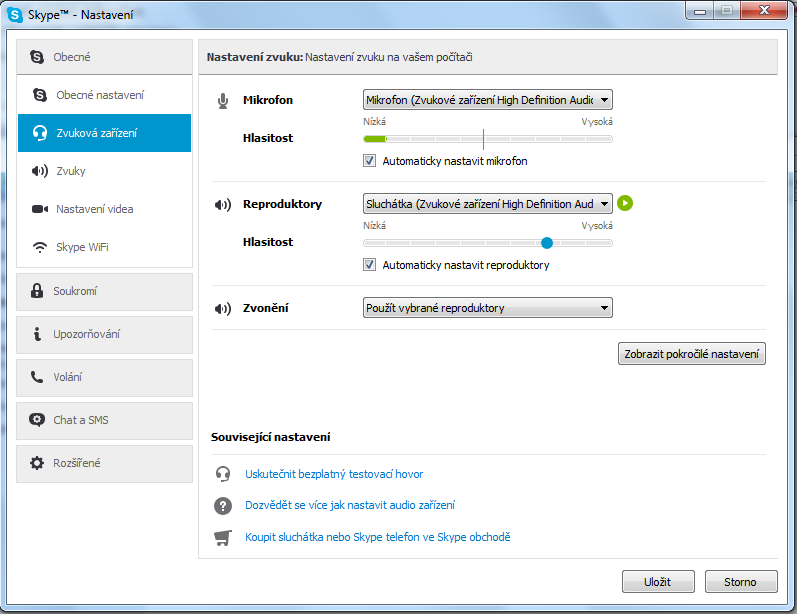
Task: Play the speaker test sound with green button
Action: pyautogui.click(x=625, y=203)
